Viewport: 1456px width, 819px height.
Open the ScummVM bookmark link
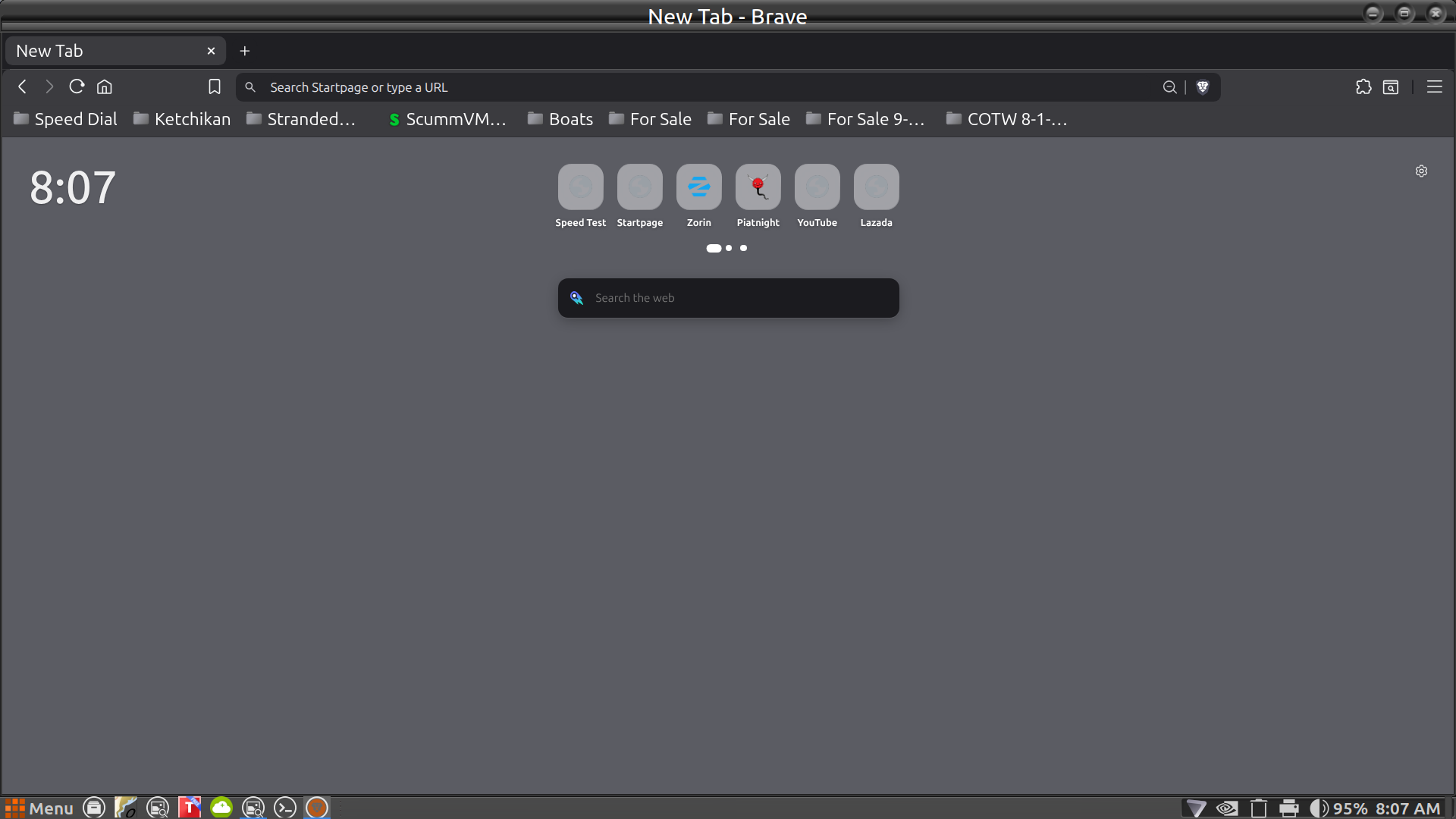447,119
